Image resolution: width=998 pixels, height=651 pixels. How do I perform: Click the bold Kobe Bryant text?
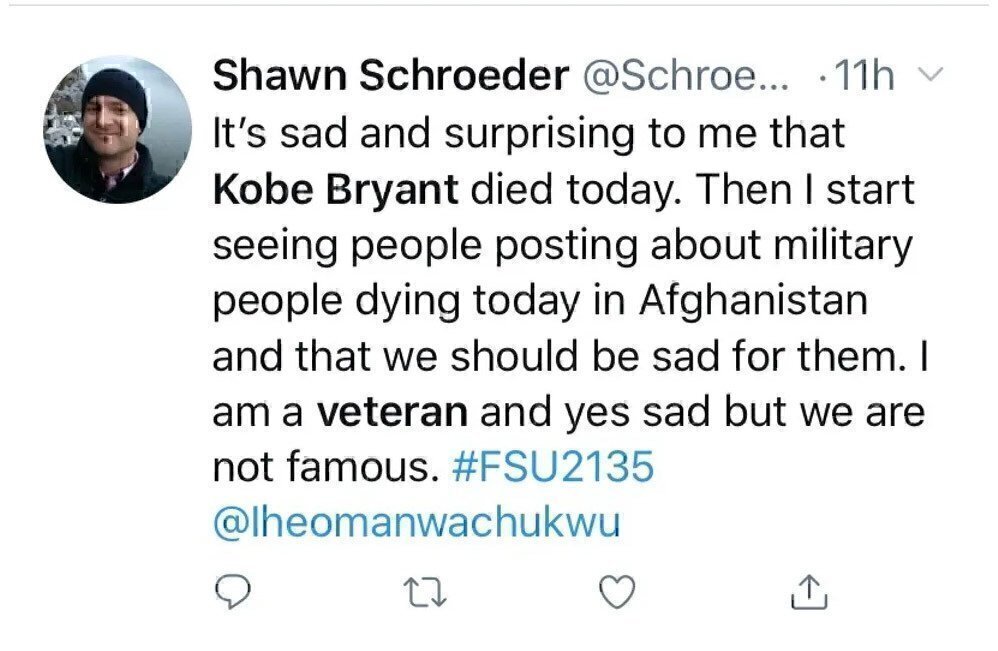tap(336, 189)
